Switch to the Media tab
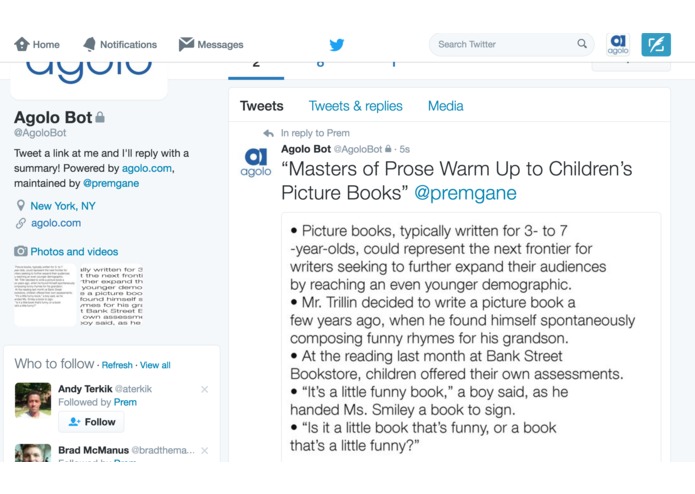This screenshot has height=494, width=695. pyautogui.click(x=445, y=106)
